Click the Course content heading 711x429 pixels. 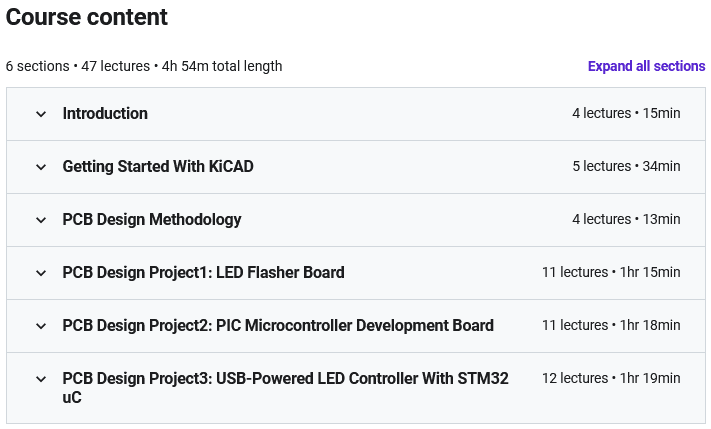tap(87, 18)
